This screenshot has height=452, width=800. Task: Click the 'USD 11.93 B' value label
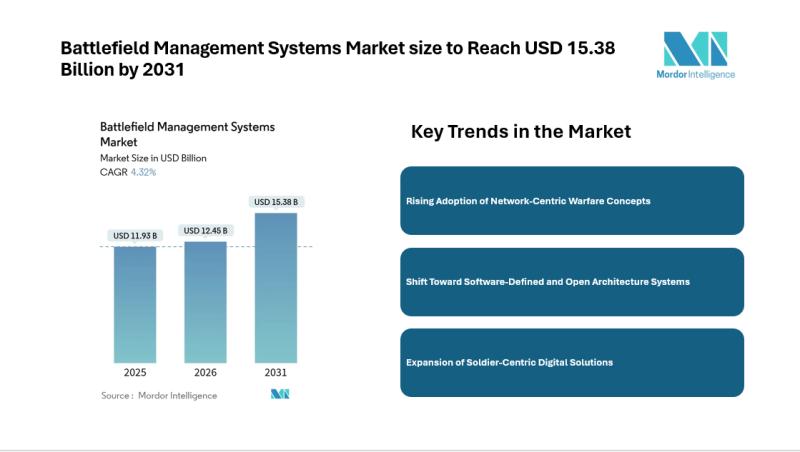[135, 236]
